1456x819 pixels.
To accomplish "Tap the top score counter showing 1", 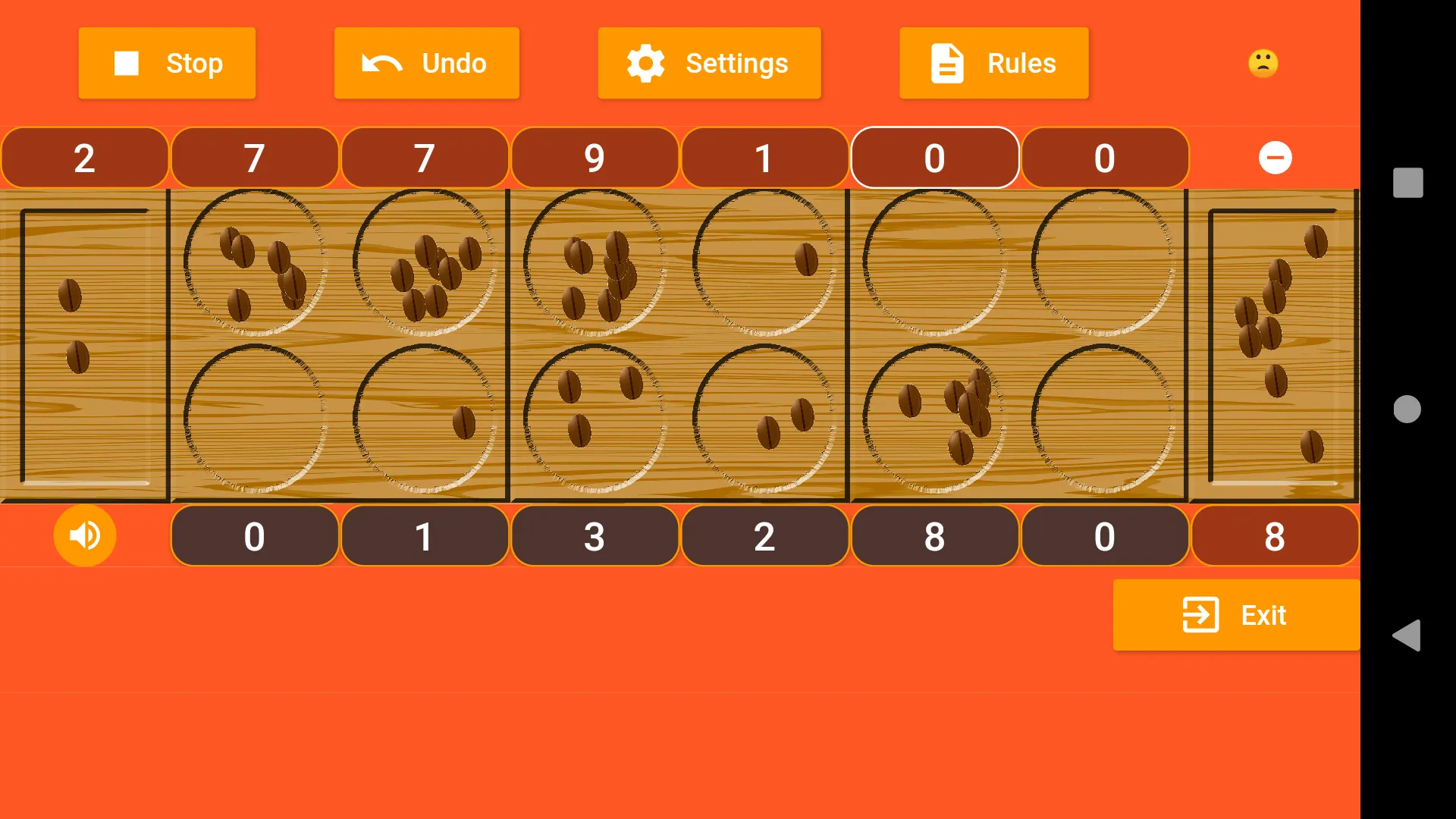I will (x=765, y=158).
